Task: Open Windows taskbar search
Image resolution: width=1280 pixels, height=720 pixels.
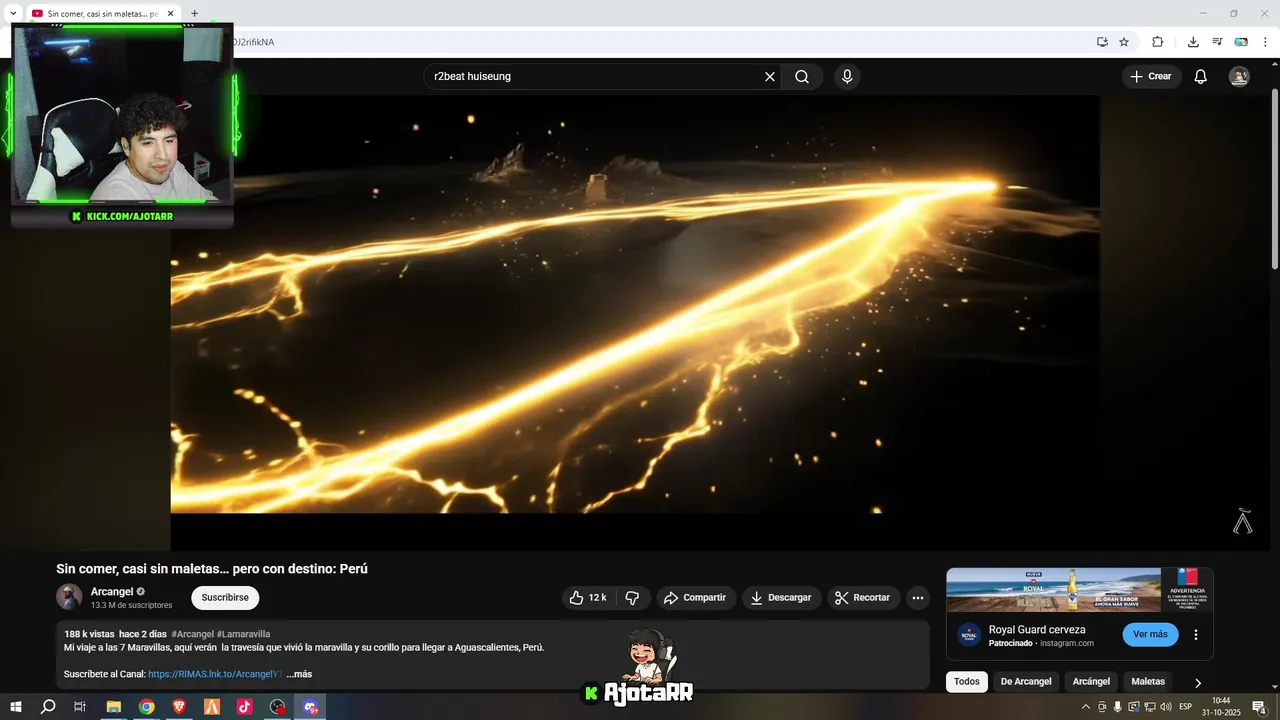Action: click(48, 707)
